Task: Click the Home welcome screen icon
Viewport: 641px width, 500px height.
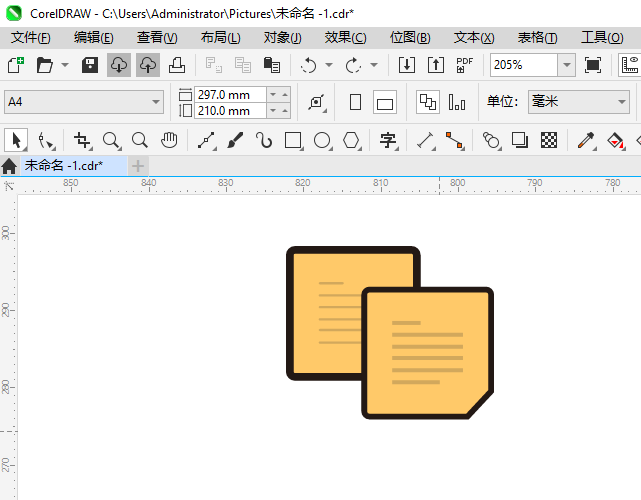Action: pyautogui.click(x=9, y=166)
